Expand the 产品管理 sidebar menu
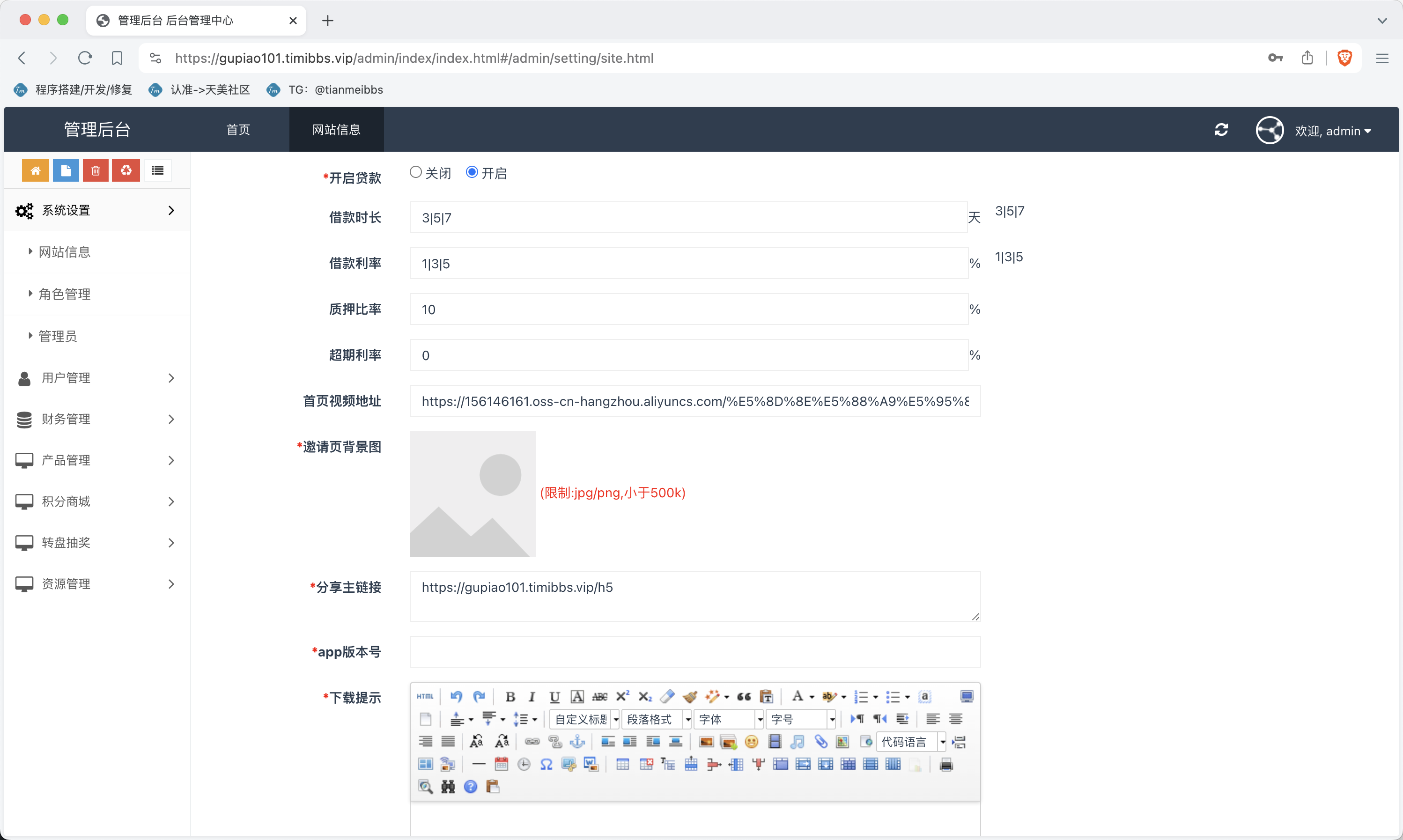 (x=97, y=461)
